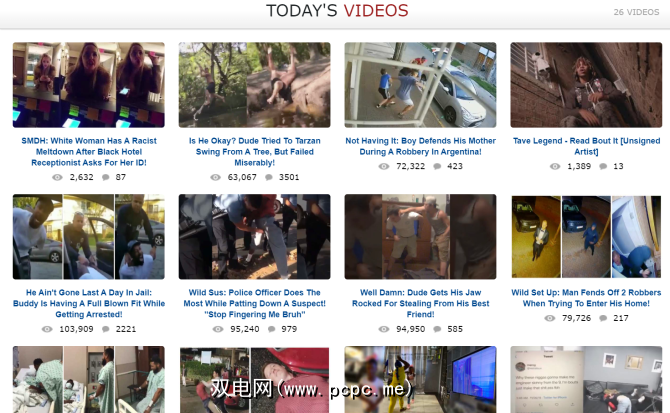Open the police pat-down video thumbnail
Image resolution: width=670 pixels, height=413 pixels.
coord(254,237)
